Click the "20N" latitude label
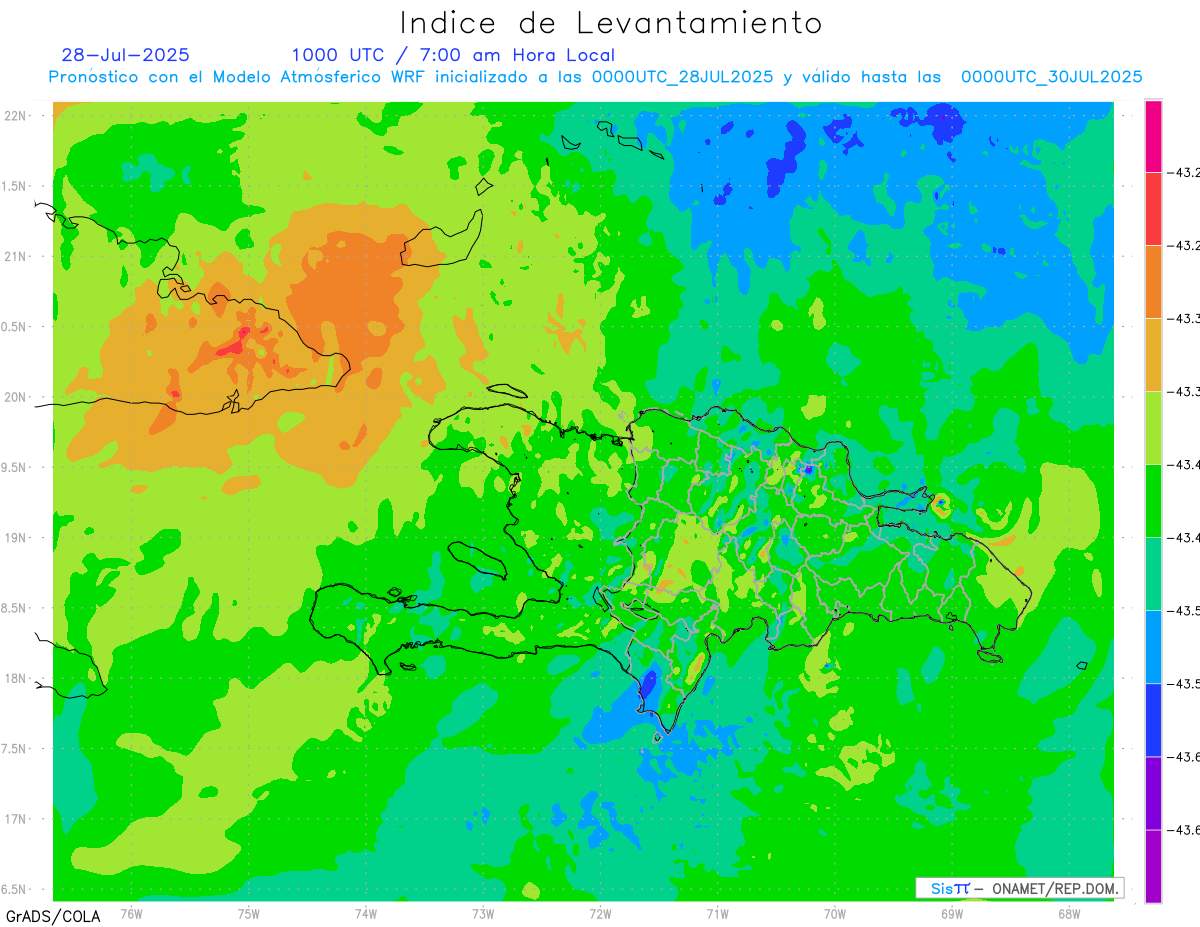The image size is (1200, 927). pos(14,397)
